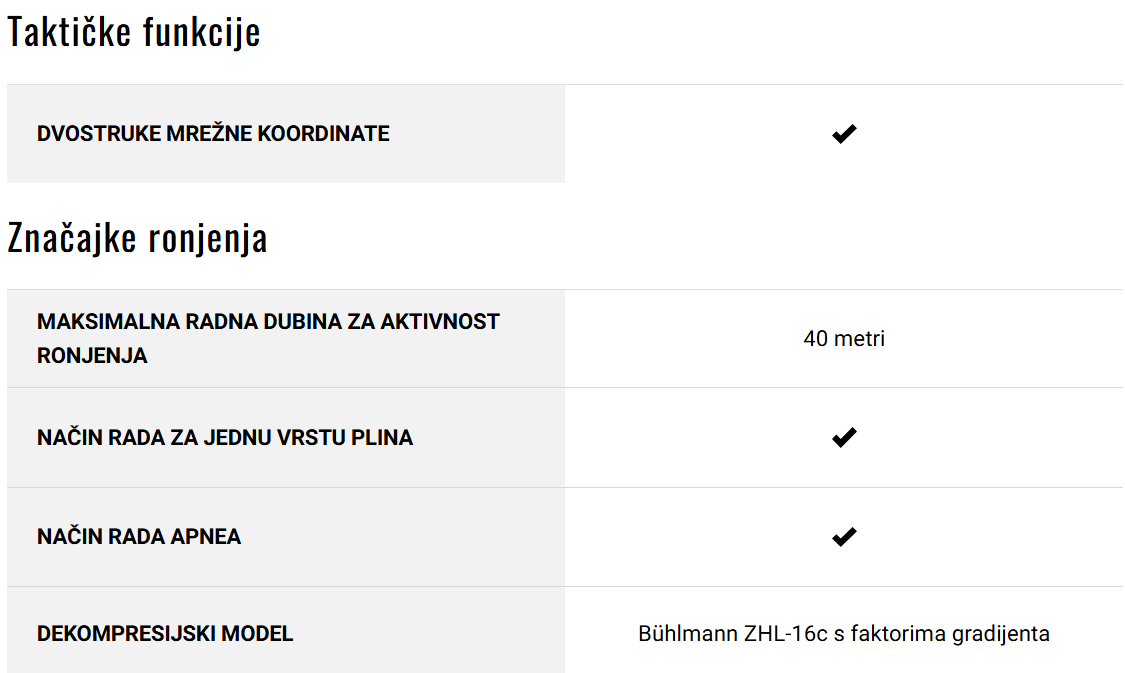Click the checkmark for Dvostruke mrežne koordinate

[x=844, y=133]
